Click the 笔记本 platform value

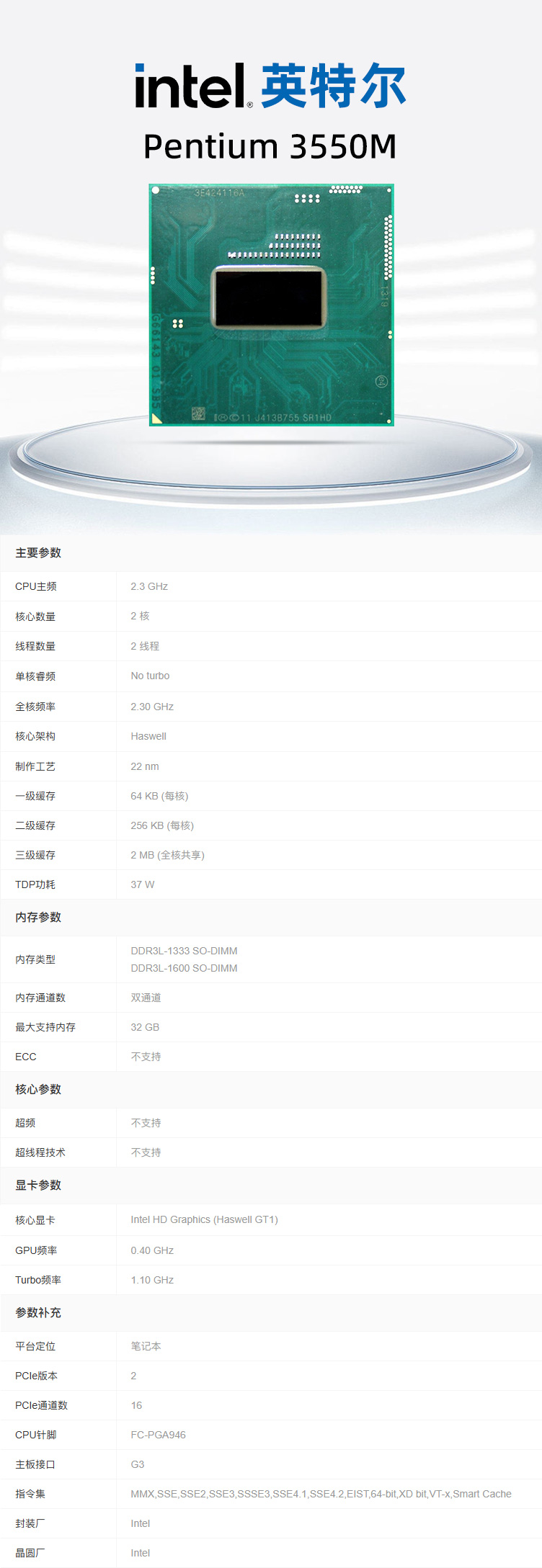coord(146,1346)
